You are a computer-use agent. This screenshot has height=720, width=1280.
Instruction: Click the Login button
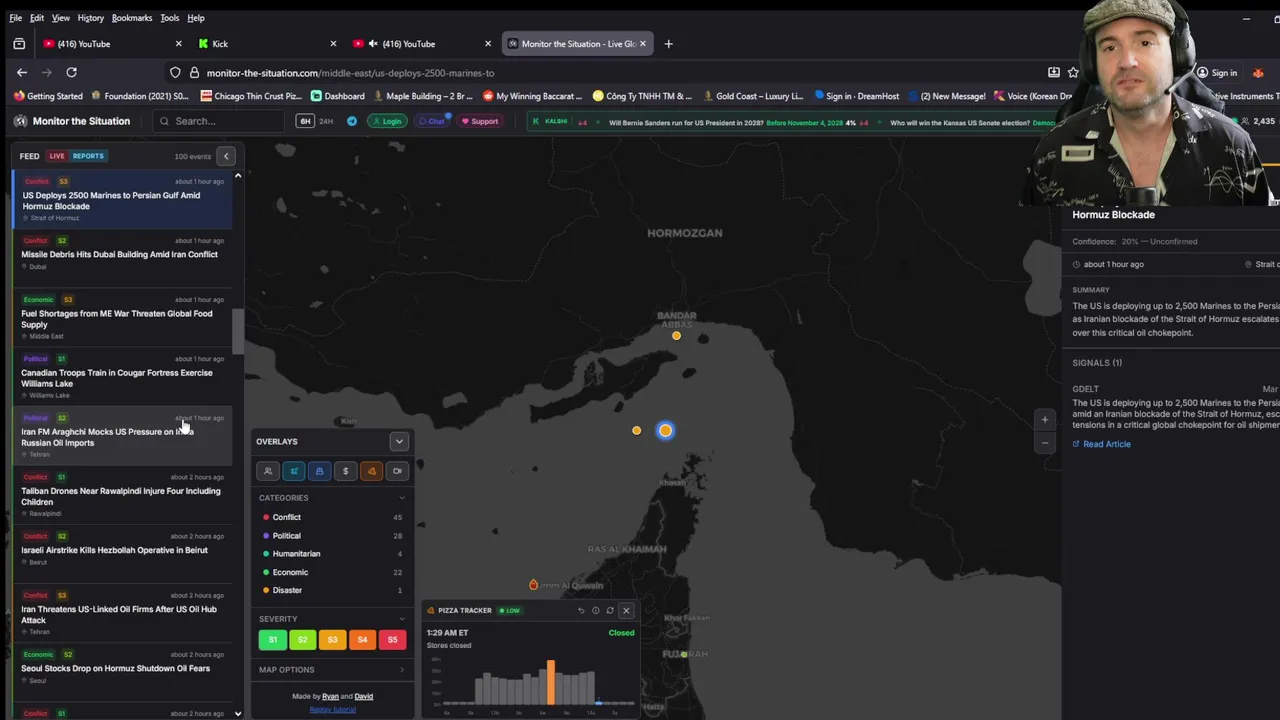(387, 121)
